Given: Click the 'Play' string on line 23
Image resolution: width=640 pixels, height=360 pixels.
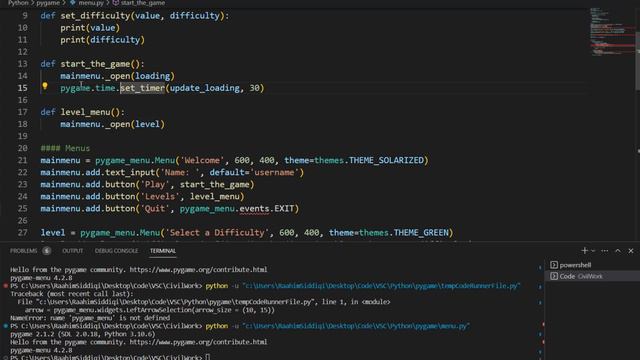Looking at the screenshot, I should (x=155, y=184).
